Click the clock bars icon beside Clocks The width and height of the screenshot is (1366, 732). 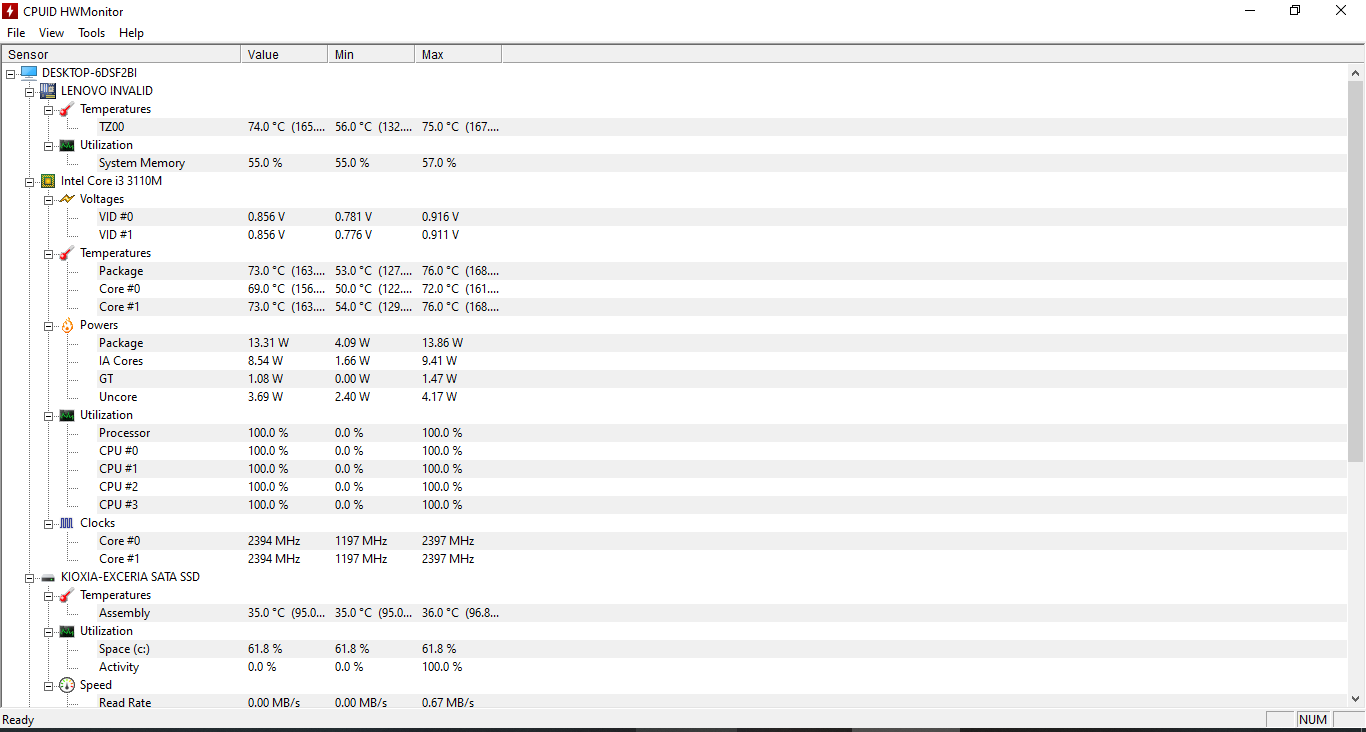(x=67, y=523)
